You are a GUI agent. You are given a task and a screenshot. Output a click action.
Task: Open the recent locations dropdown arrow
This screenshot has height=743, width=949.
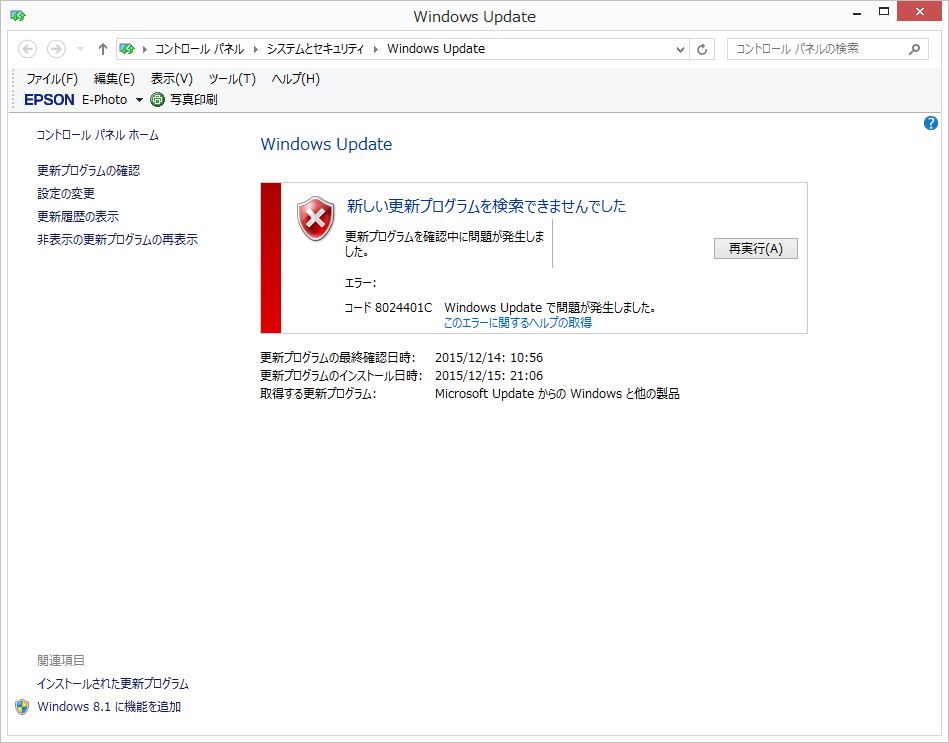pos(80,49)
